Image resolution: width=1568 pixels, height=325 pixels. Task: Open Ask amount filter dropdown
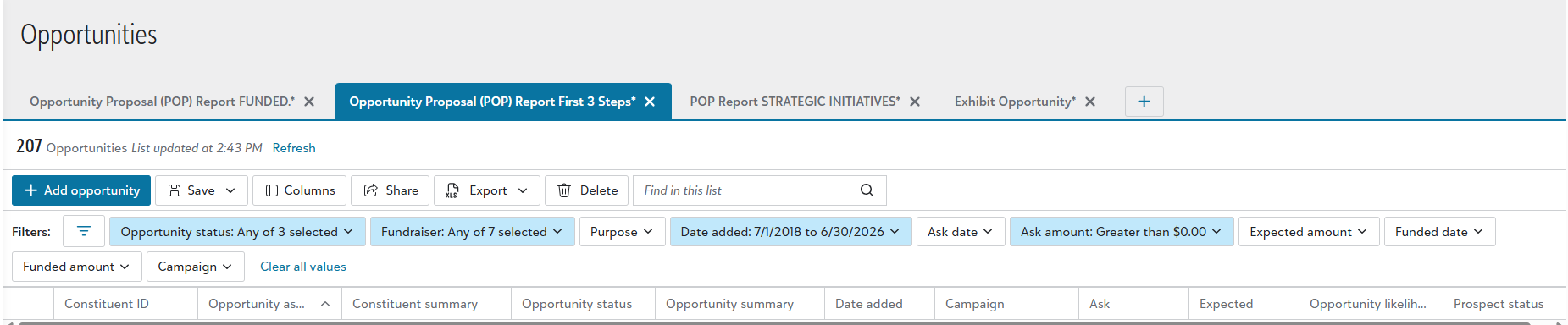(1122, 231)
